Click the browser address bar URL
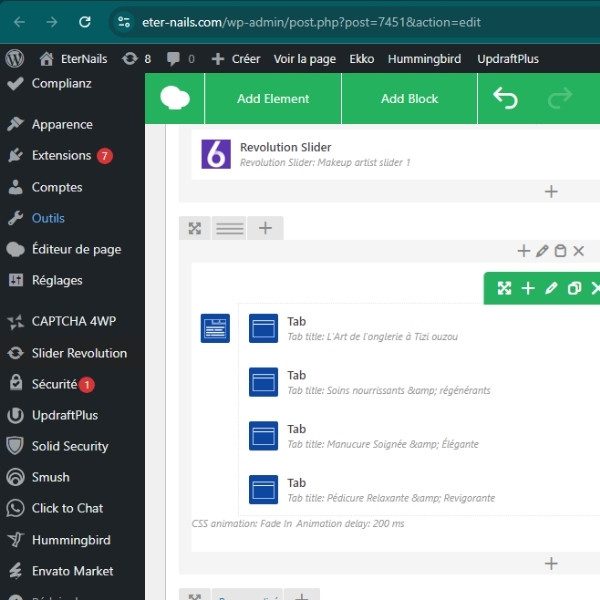This screenshot has height=600, width=600. pyautogui.click(x=300, y=21)
